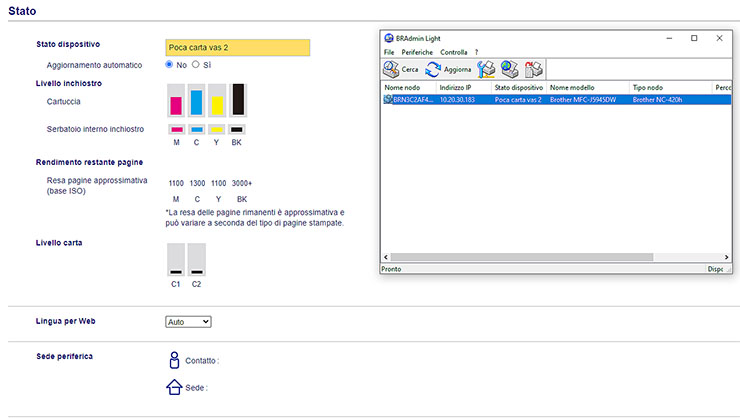Open the Lingua per Web dropdown

click(188, 321)
